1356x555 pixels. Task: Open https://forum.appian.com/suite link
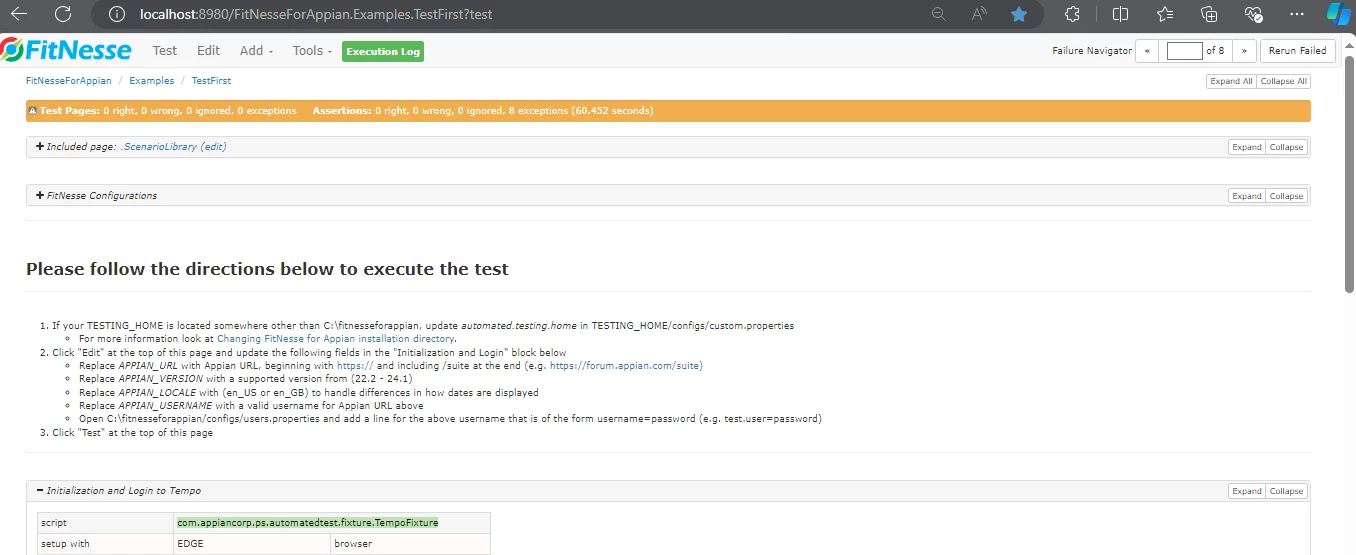625,366
